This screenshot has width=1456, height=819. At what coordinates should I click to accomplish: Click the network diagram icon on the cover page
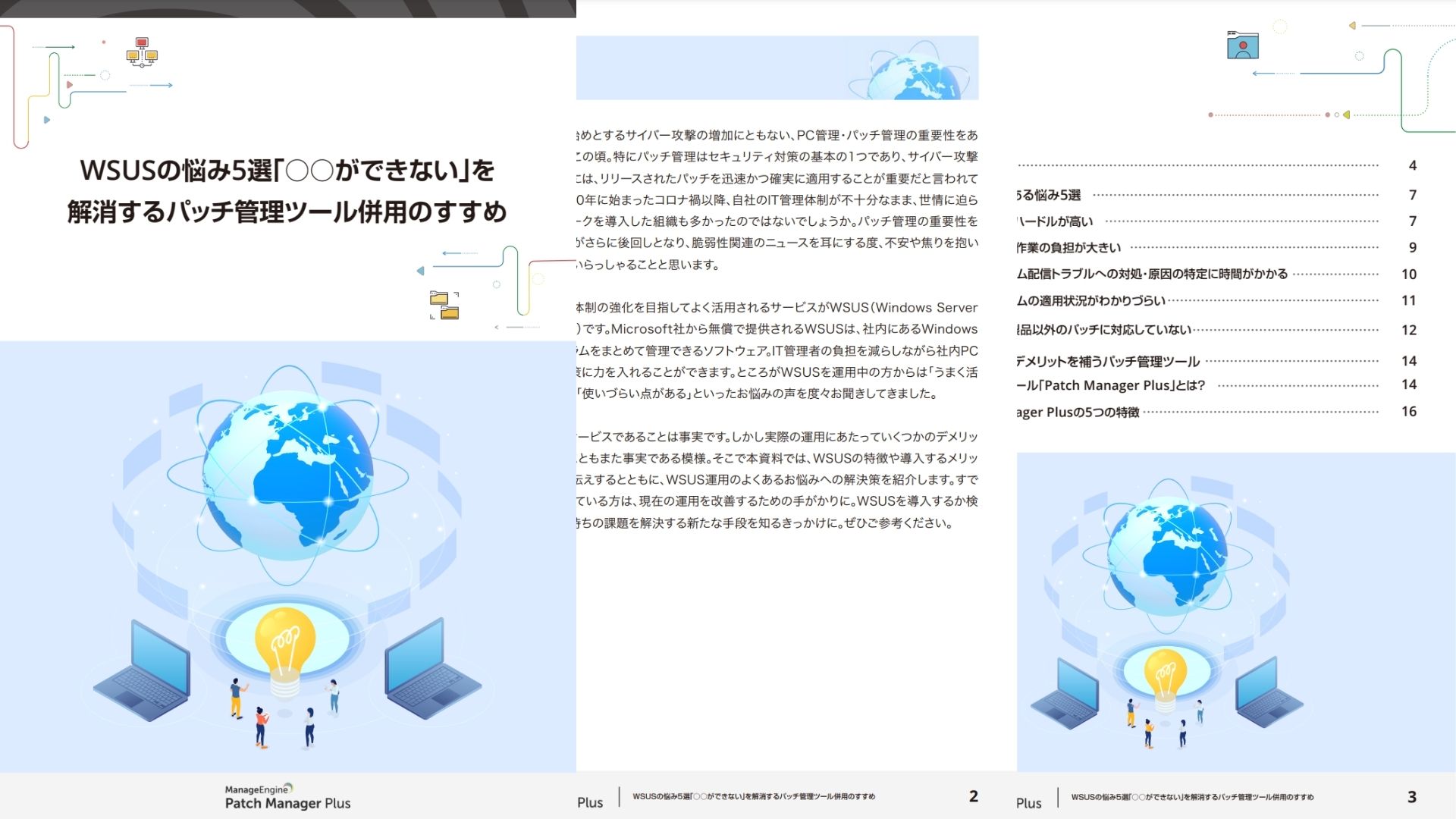coord(143,53)
